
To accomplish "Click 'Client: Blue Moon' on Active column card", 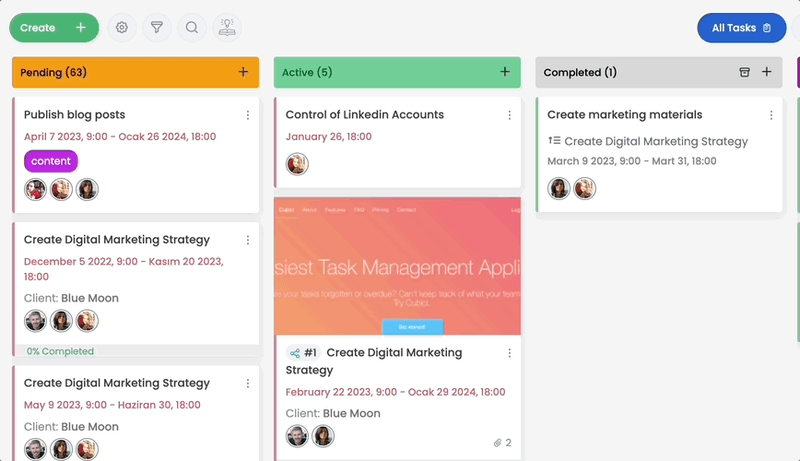I will 333,414.
